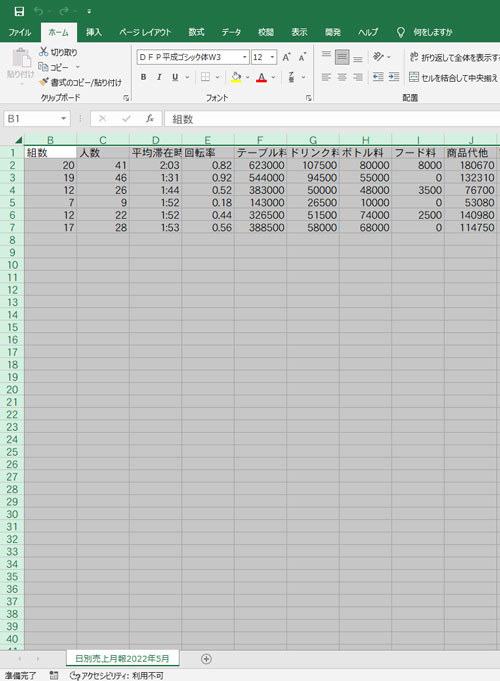The height and width of the screenshot is (681, 500).
Task: Click セルを結合して中央揃え merge button
Action: click(454, 78)
